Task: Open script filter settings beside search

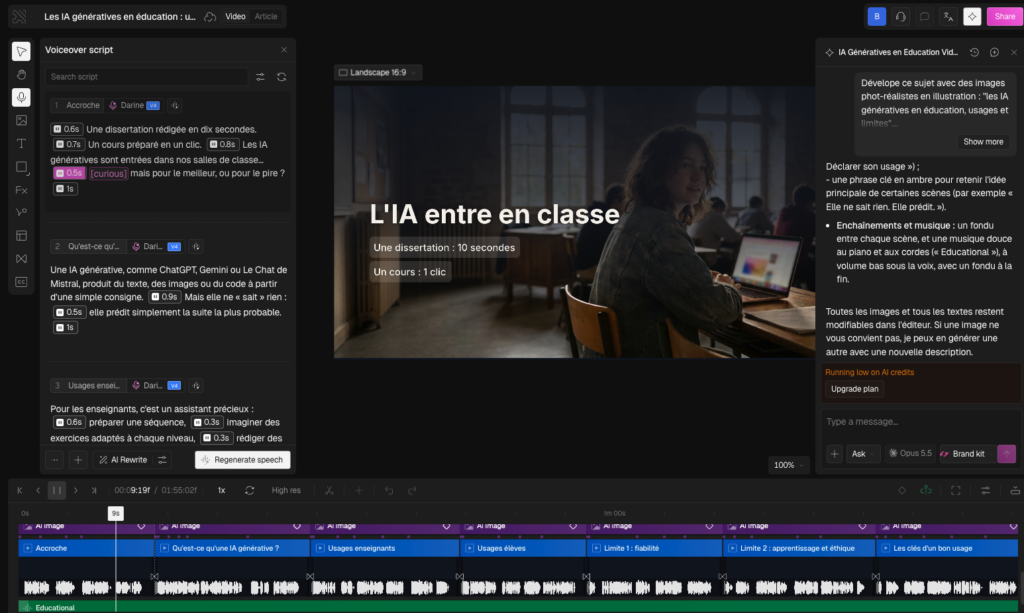Action: point(260,76)
